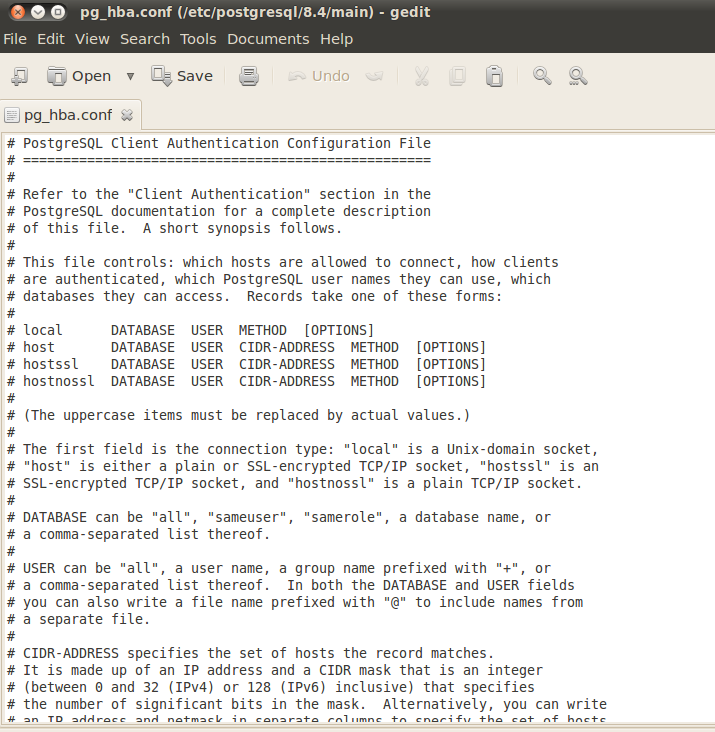The image size is (715, 732).
Task: Click the line "(between 0 and 32 (IPv4)"
Action: (x=271, y=687)
